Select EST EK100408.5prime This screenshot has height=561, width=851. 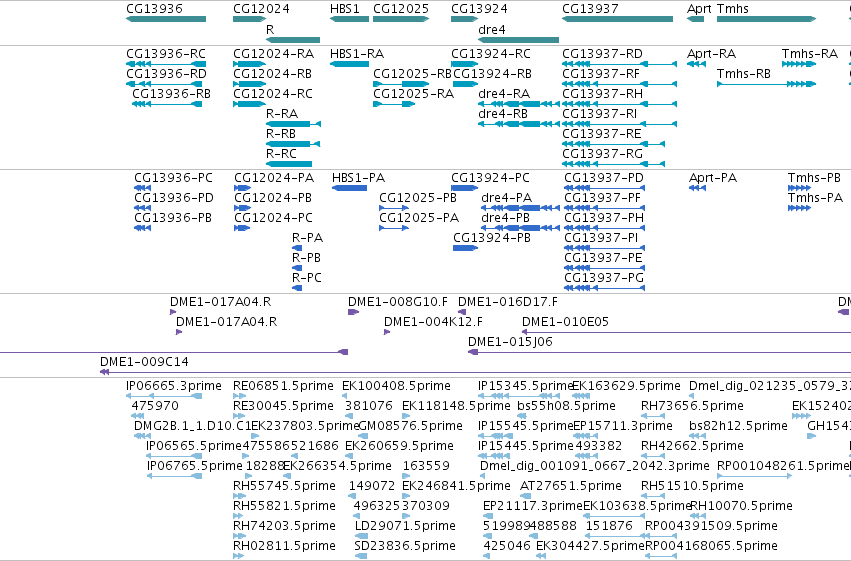[347, 396]
